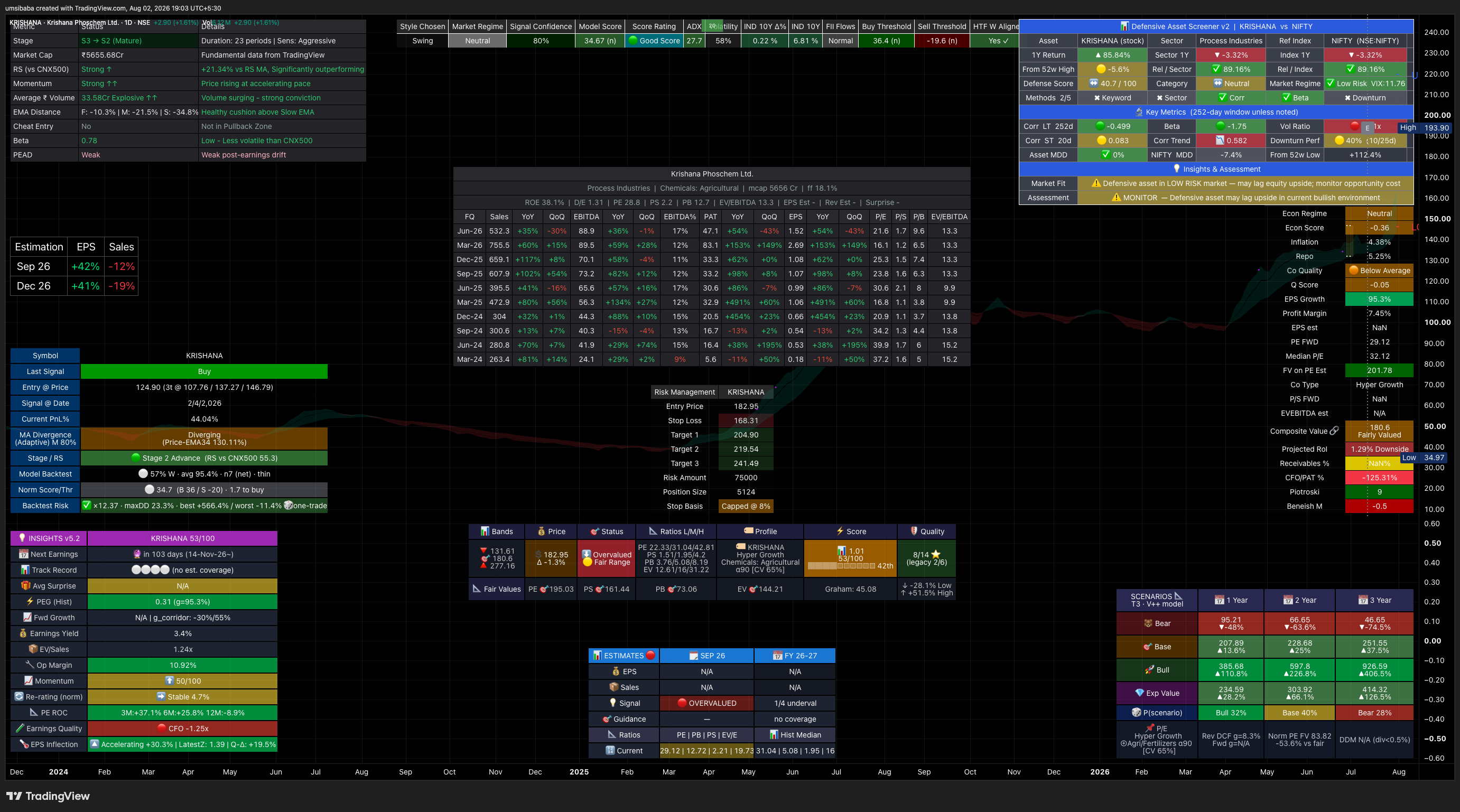The height and width of the screenshot is (812, 1460).
Task: Click the red dot beside OVERVALUED signal
Action: click(x=682, y=703)
